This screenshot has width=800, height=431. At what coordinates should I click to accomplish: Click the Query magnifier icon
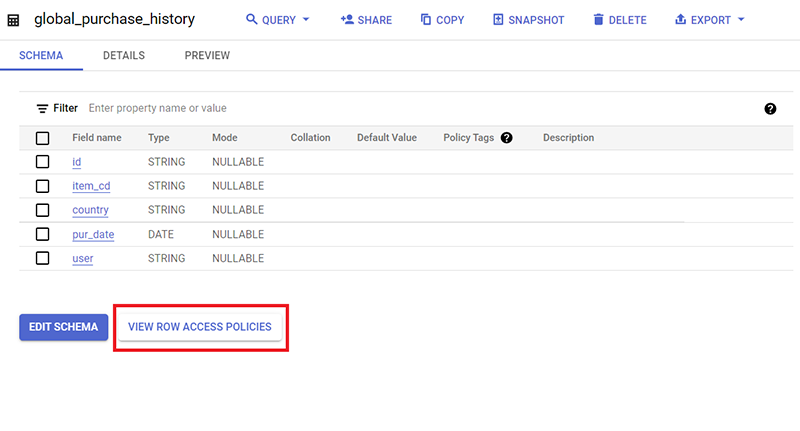coord(252,20)
